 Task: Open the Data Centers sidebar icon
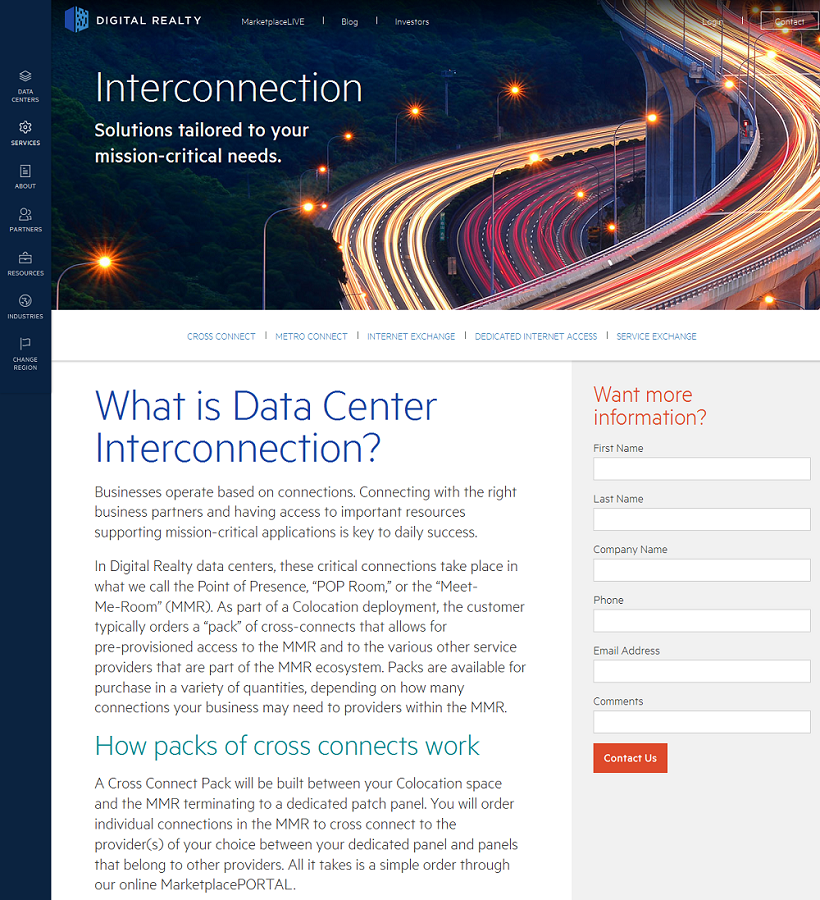[25, 77]
